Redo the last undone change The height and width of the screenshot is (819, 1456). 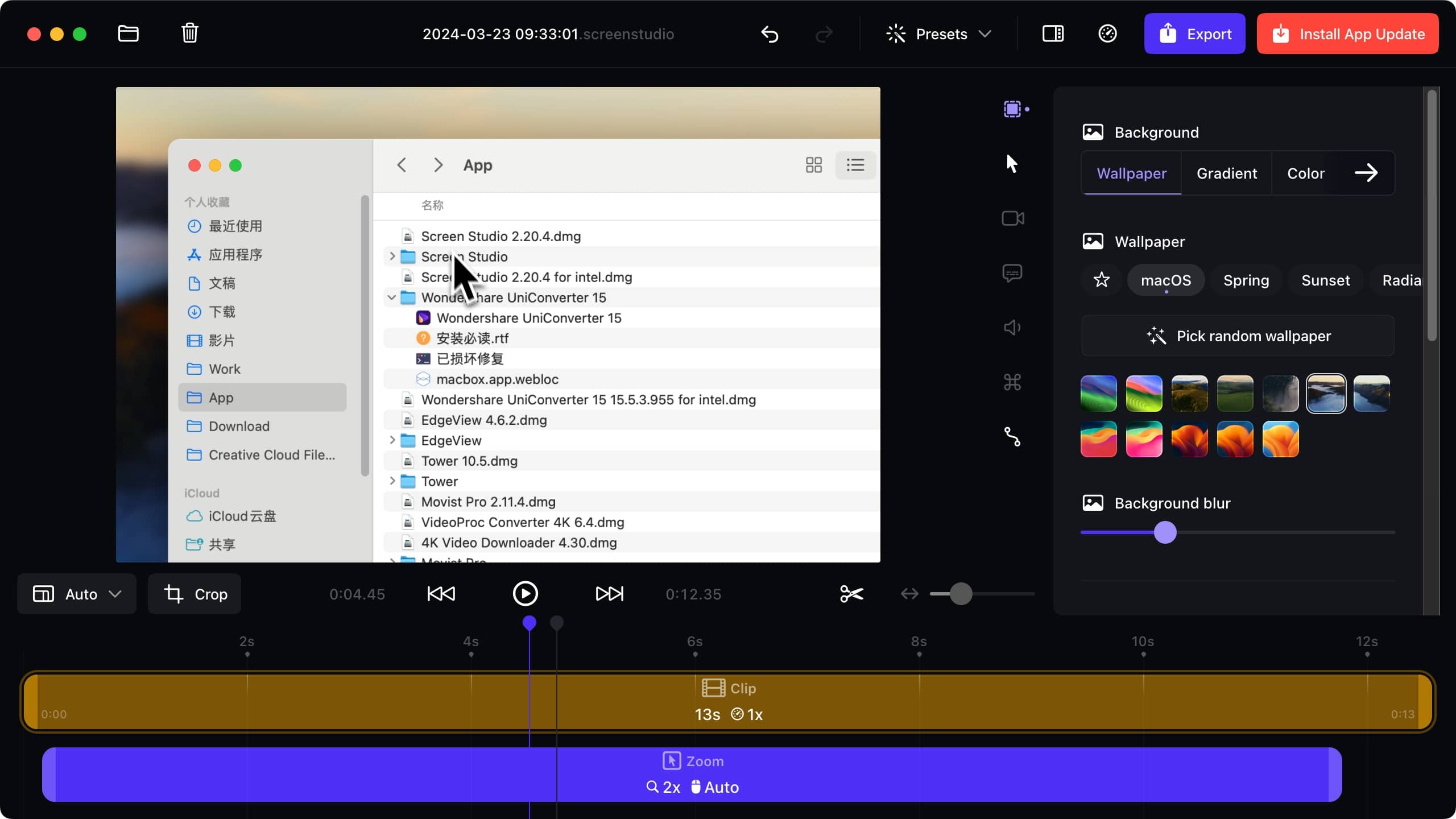click(824, 34)
